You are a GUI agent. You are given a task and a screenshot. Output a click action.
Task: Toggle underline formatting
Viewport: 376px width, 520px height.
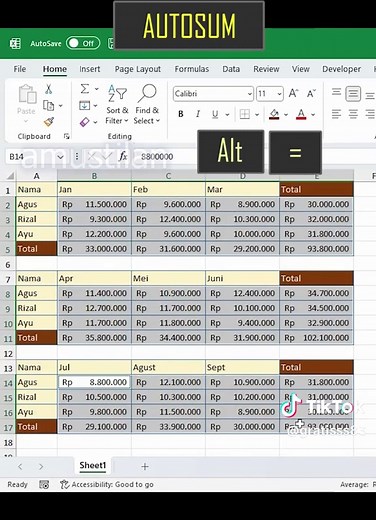tap(215, 114)
